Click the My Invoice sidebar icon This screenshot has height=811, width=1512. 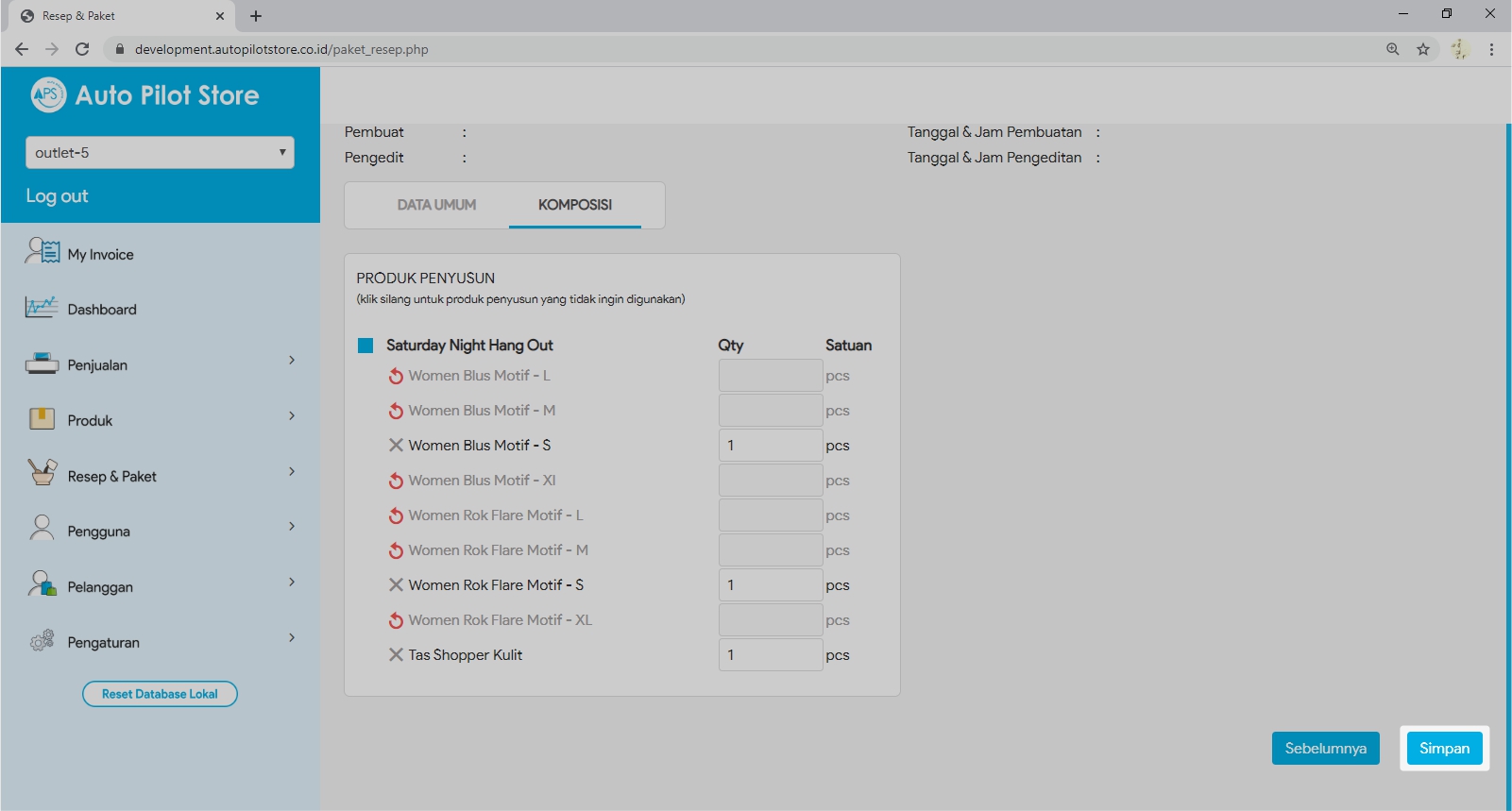(x=42, y=251)
